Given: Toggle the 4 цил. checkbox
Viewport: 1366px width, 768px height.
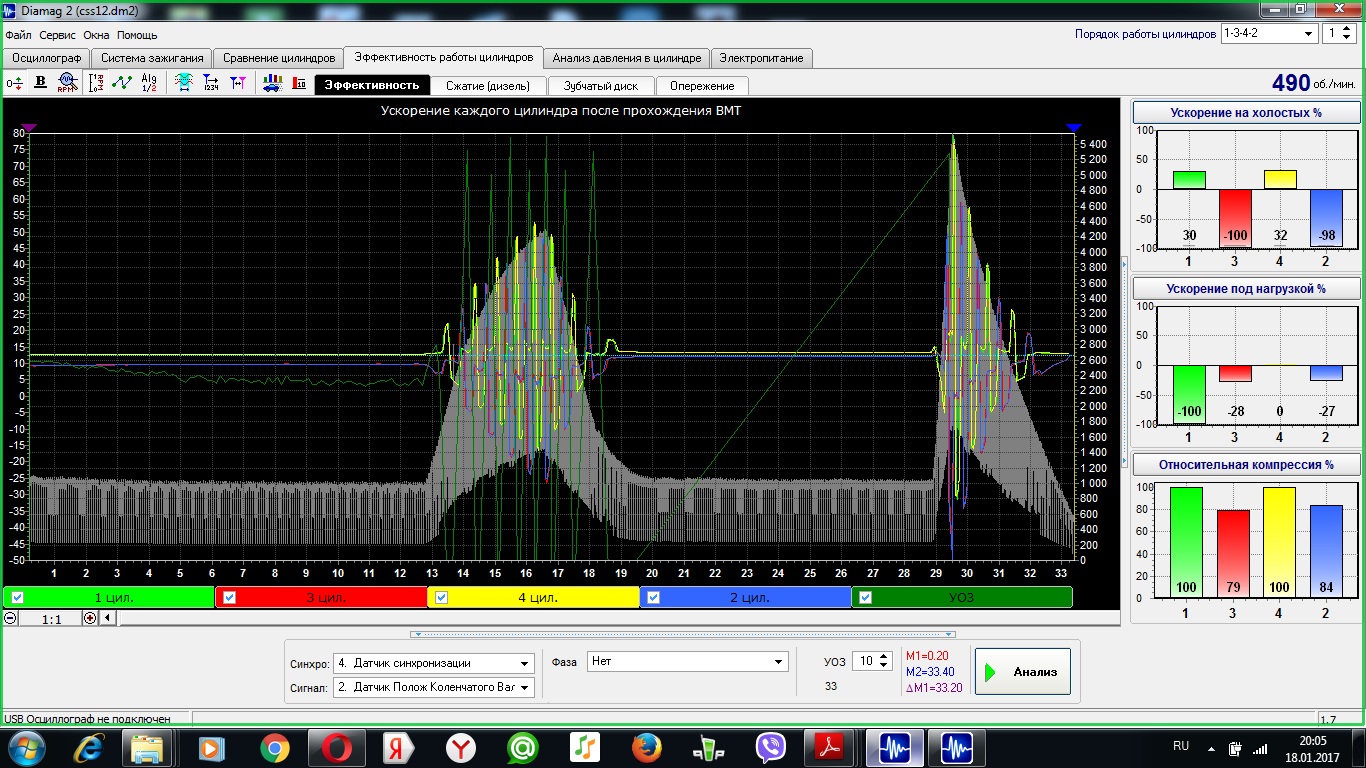Looking at the screenshot, I should (442, 598).
